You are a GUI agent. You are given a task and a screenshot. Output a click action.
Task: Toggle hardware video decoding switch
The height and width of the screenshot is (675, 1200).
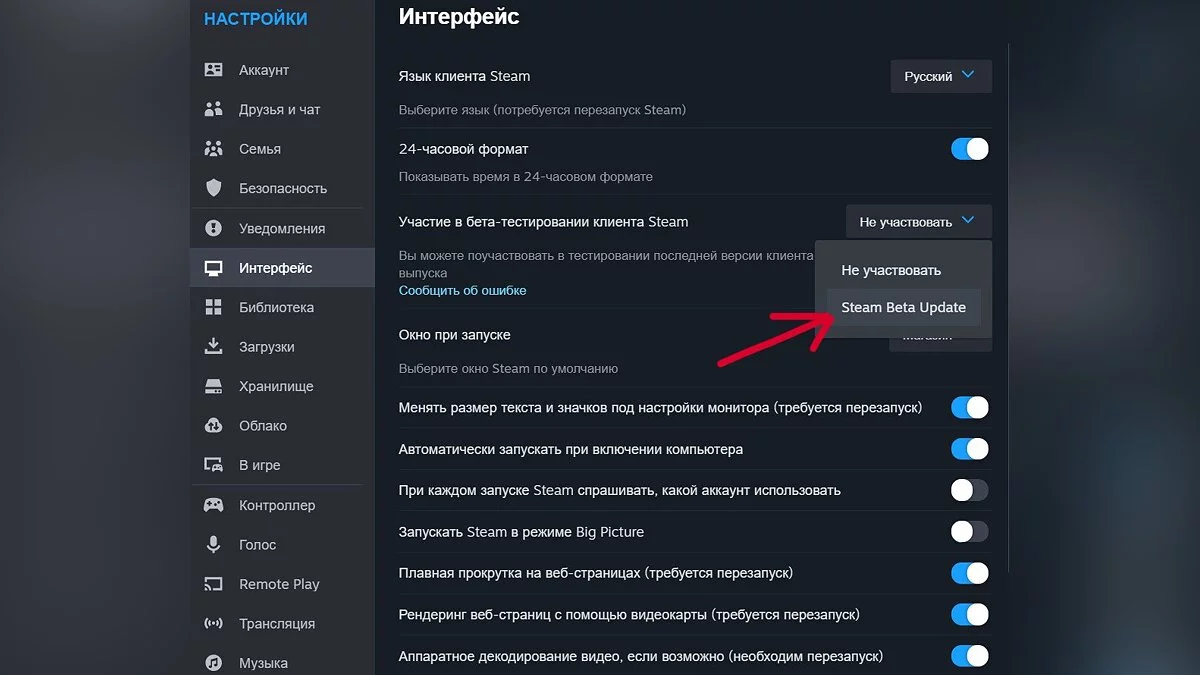pos(969,656)
